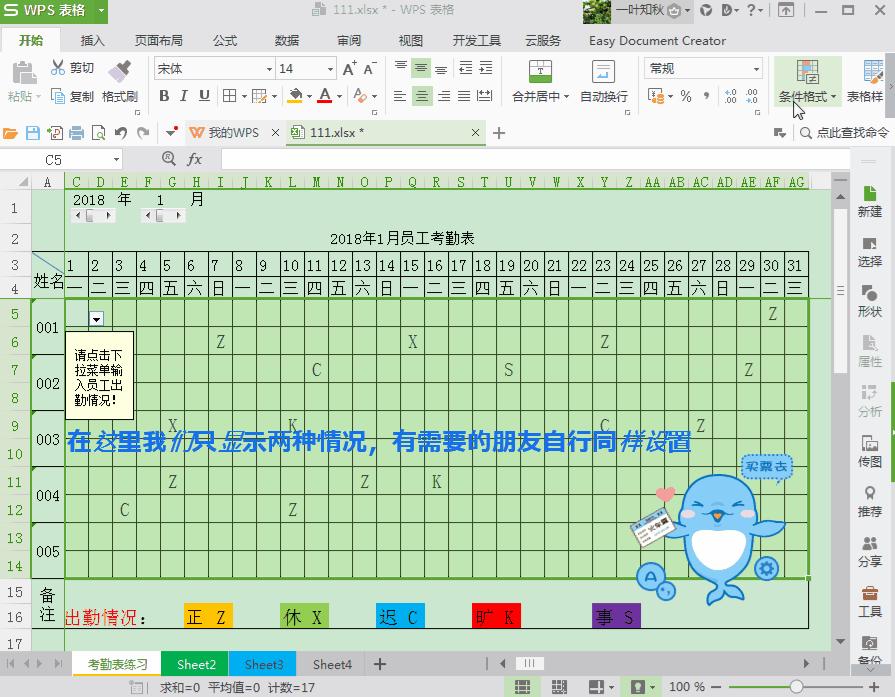The image size is (895, 697).
Task: Toggle Italic formatting
Action: point(184,95)
